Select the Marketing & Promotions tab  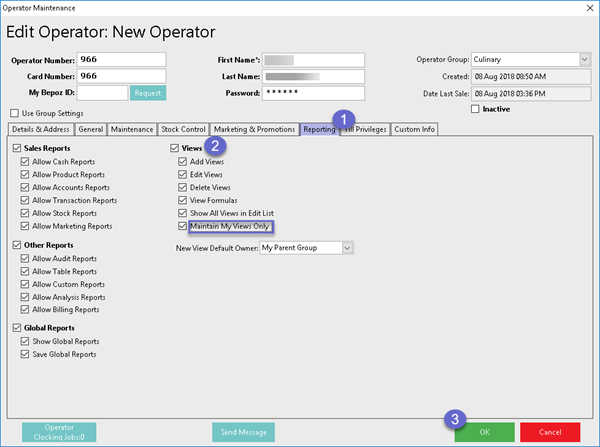point(255,129)
